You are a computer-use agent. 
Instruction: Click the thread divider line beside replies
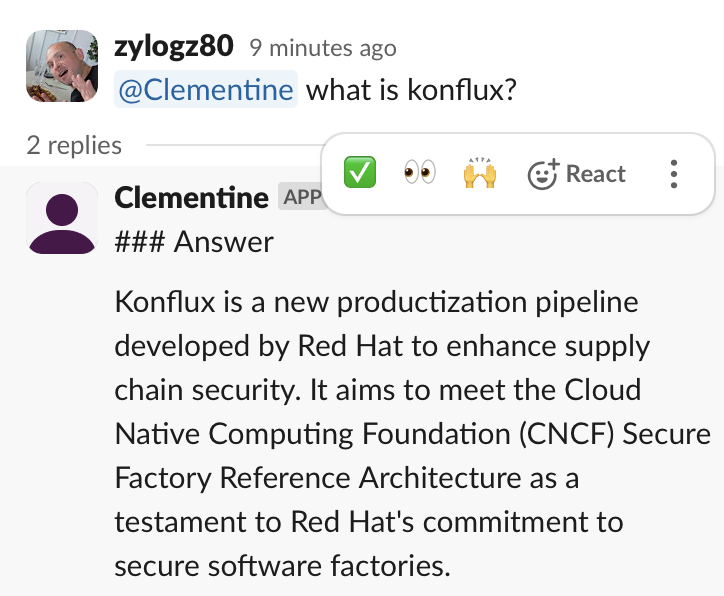(230, 145)
